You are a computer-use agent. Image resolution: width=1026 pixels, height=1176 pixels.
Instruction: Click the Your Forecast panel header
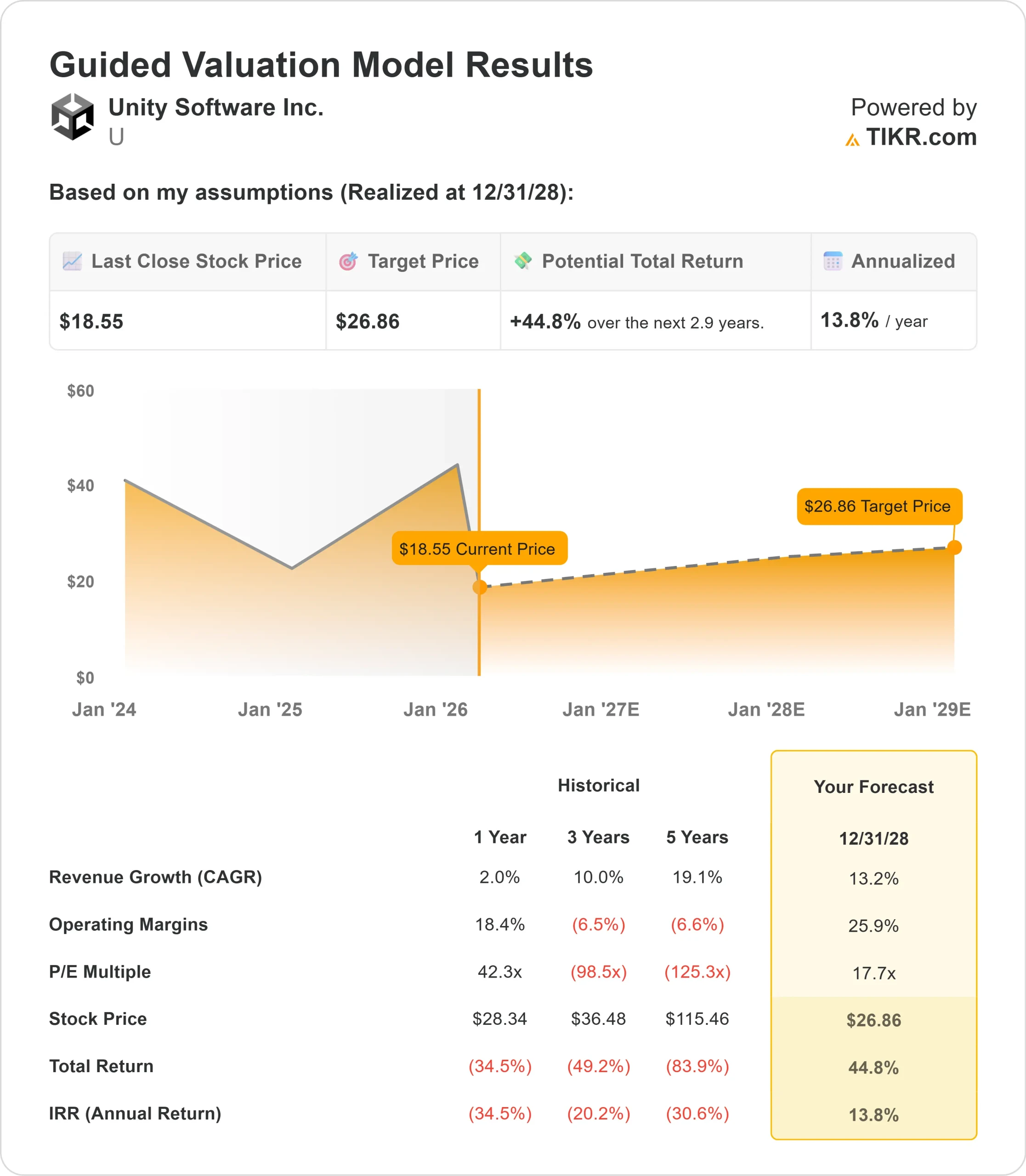click(873, 786)
